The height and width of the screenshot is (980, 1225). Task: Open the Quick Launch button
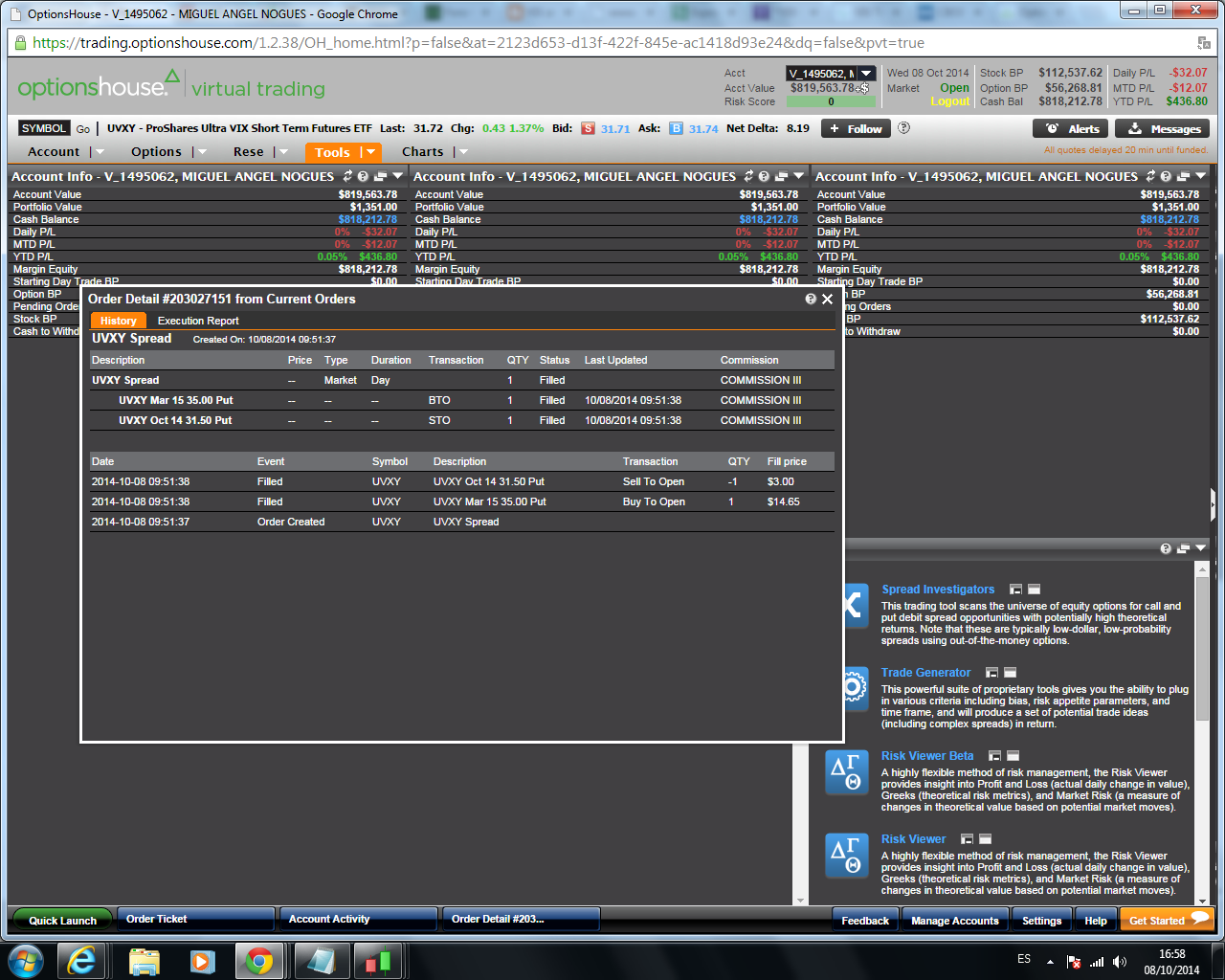pos(62,920)
